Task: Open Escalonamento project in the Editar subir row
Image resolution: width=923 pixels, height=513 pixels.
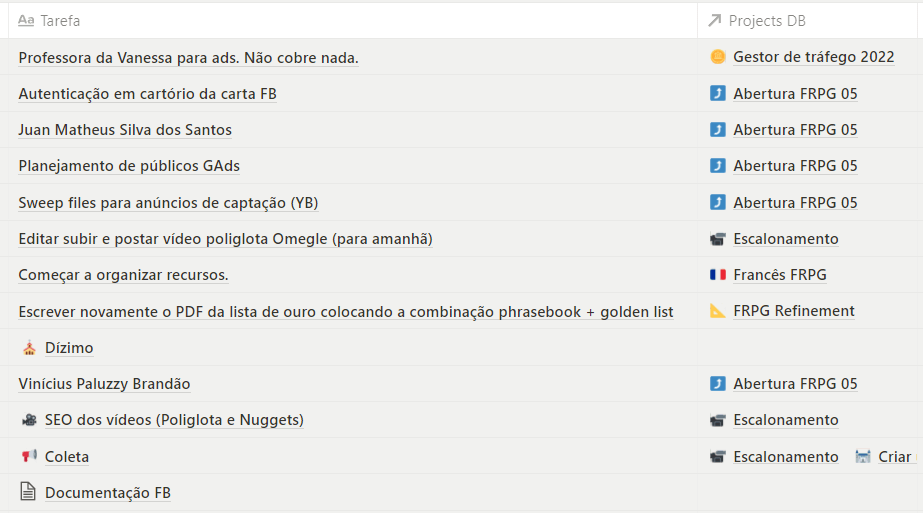Action: [x=785, y=239]
